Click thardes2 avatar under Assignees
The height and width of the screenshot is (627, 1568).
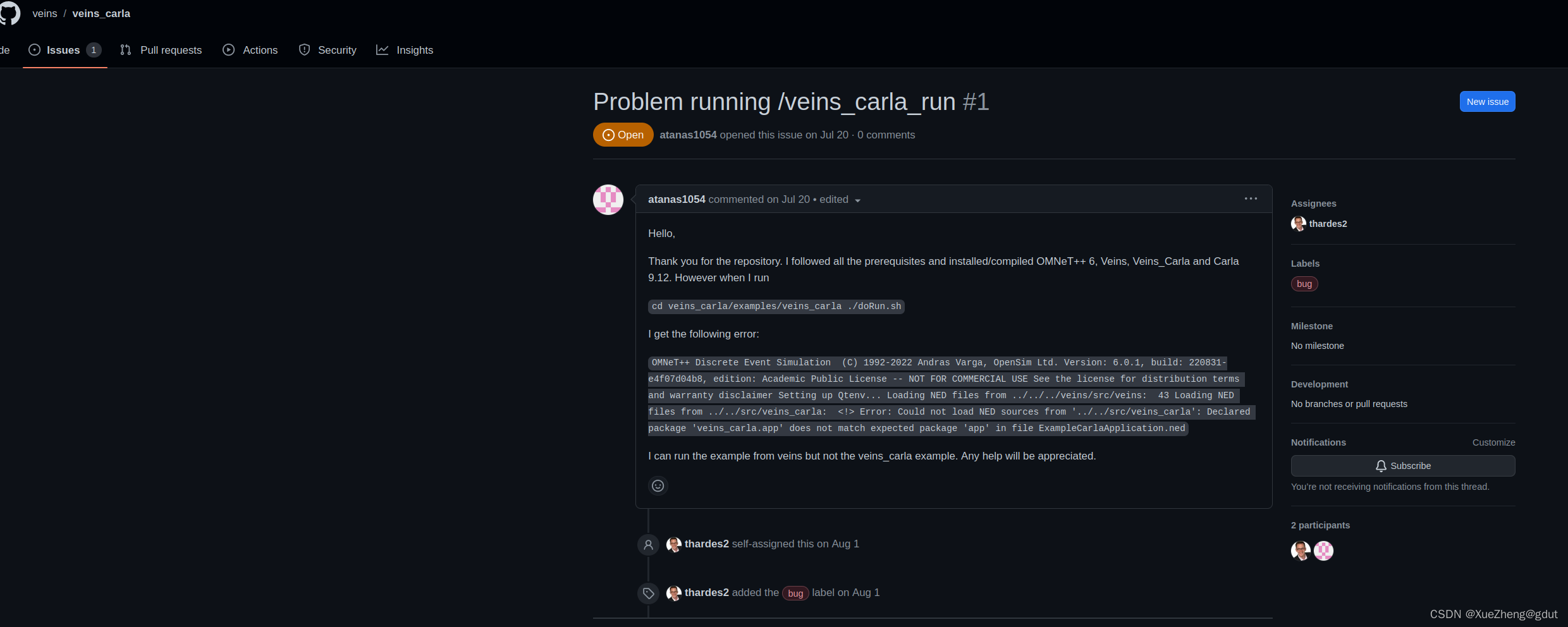(x=1299, y=224)
